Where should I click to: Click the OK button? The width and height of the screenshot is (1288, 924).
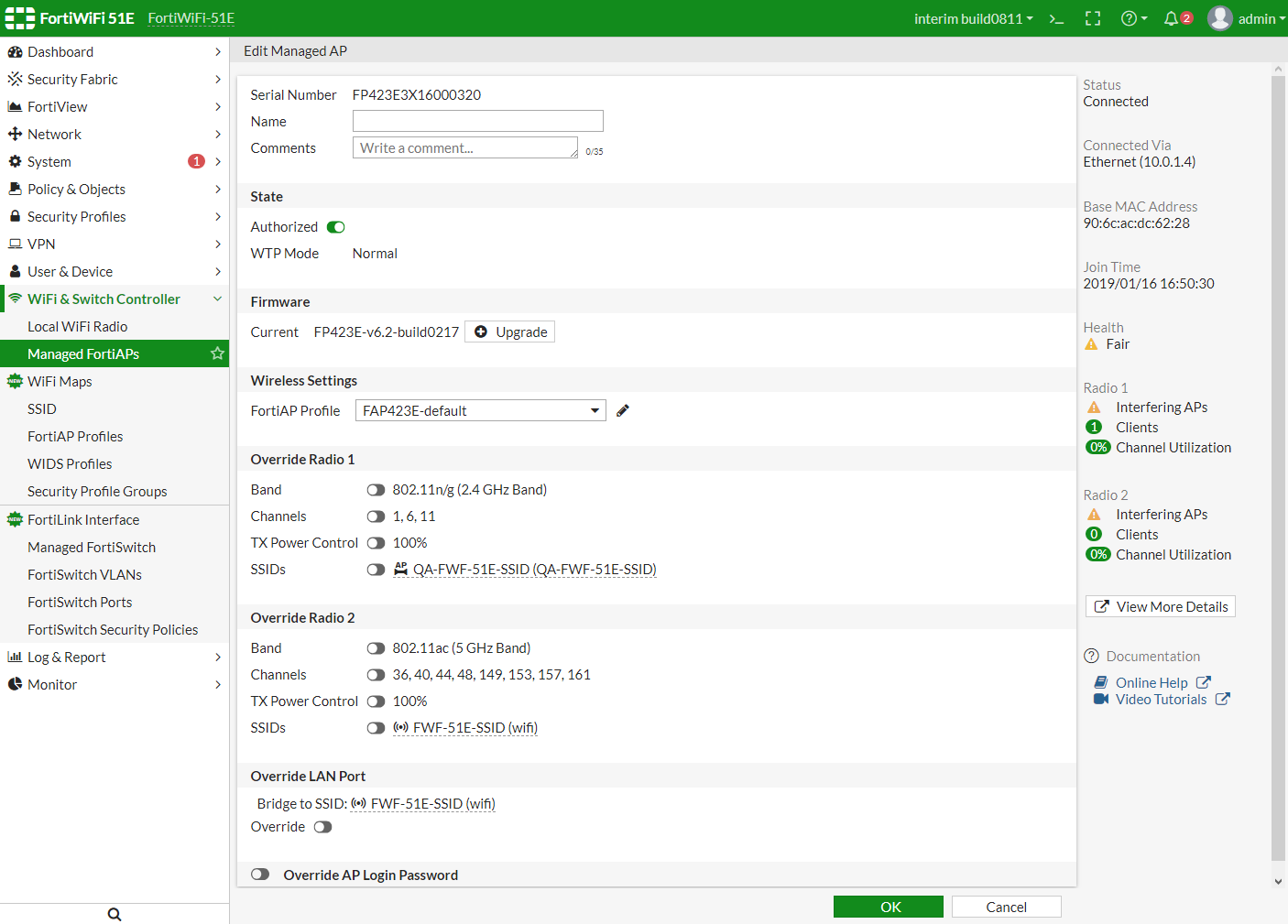coord(889,907)
